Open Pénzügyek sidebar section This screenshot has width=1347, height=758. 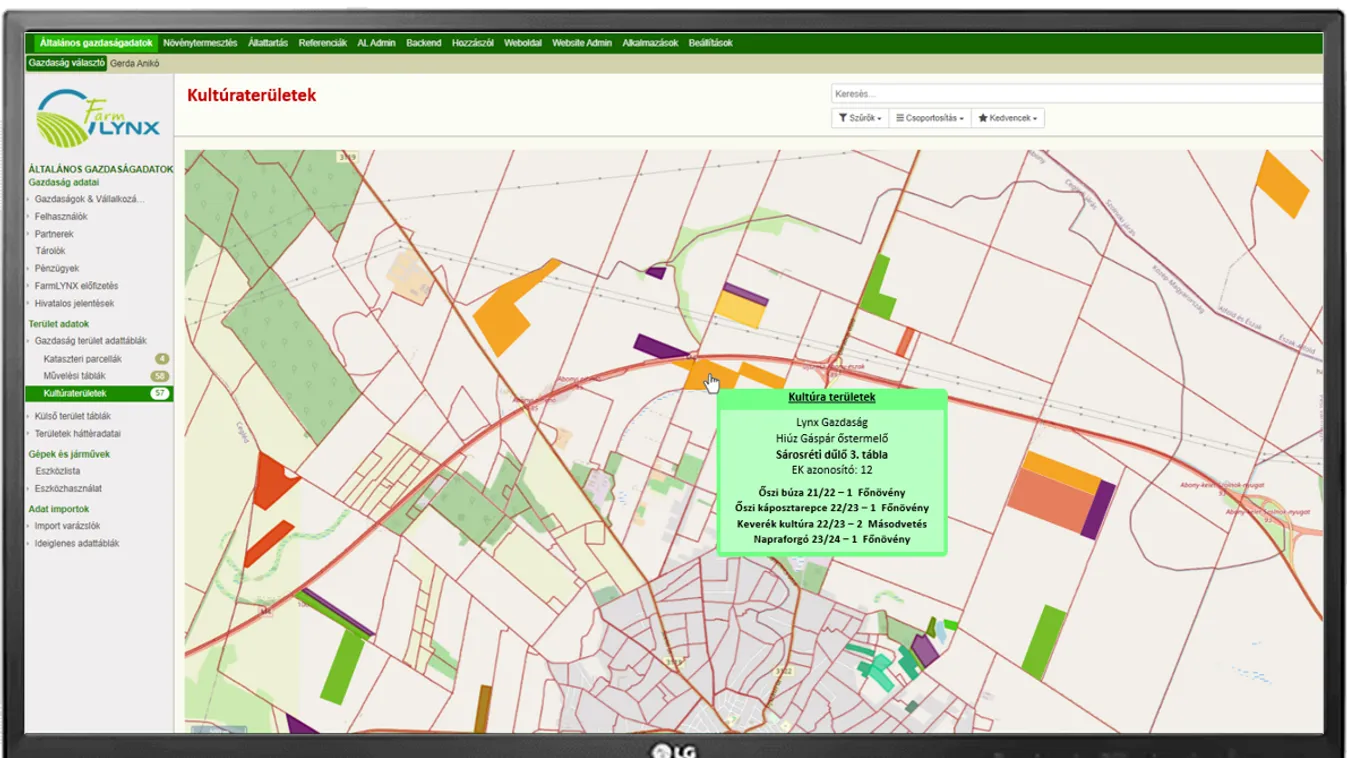click(56, 268)
